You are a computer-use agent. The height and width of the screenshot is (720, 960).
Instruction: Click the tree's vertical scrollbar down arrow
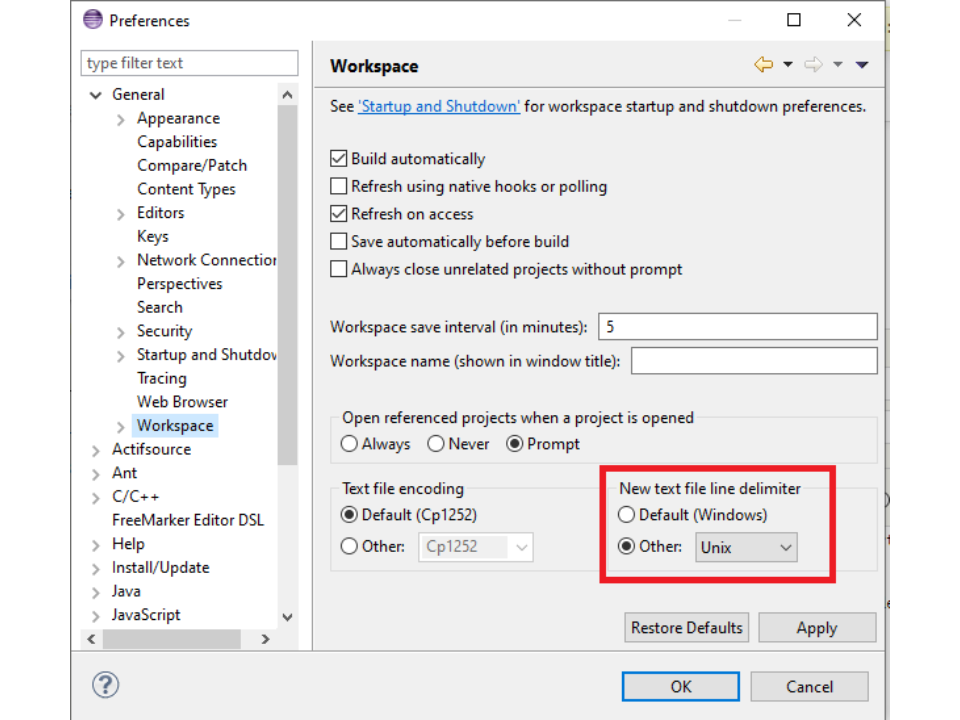[x=288, y=617]
